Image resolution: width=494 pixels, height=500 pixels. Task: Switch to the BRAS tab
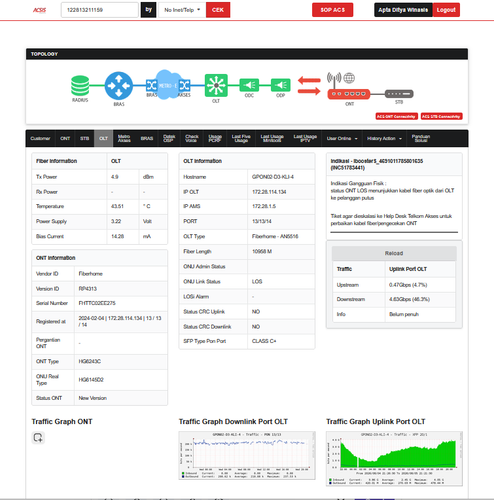coord(147,138)
